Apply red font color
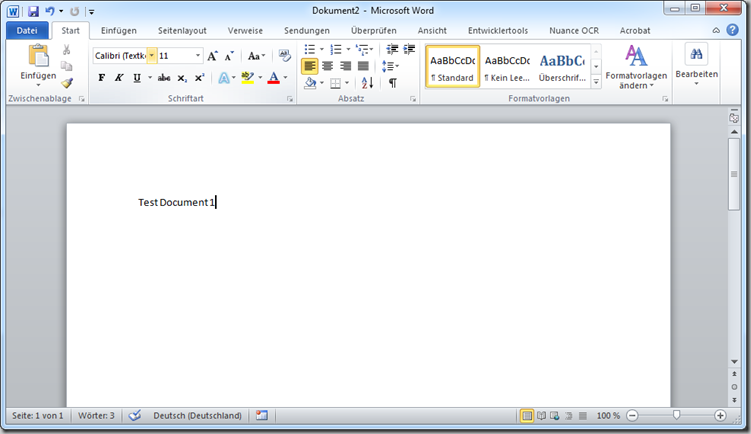Viewport: 751px width, 434px height. pyautogui.click(x=273, y=78)
